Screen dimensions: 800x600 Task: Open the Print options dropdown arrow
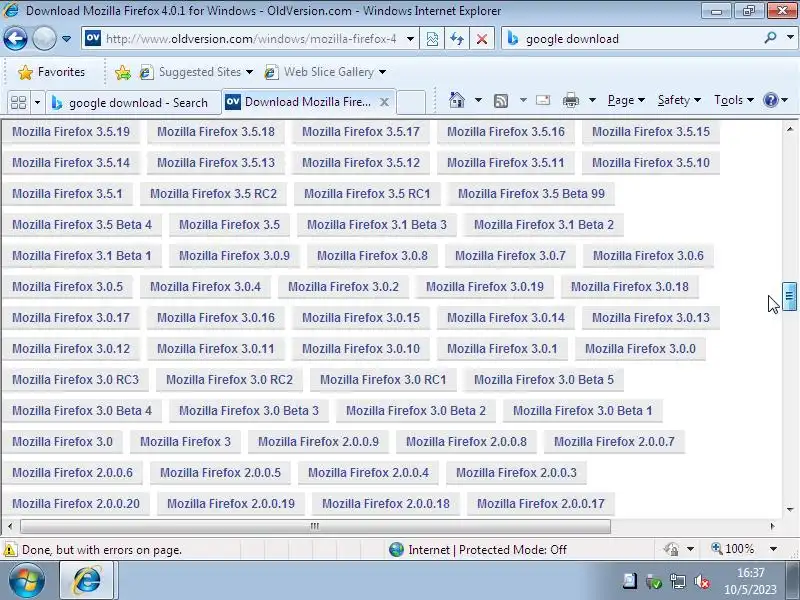(592, 100)
